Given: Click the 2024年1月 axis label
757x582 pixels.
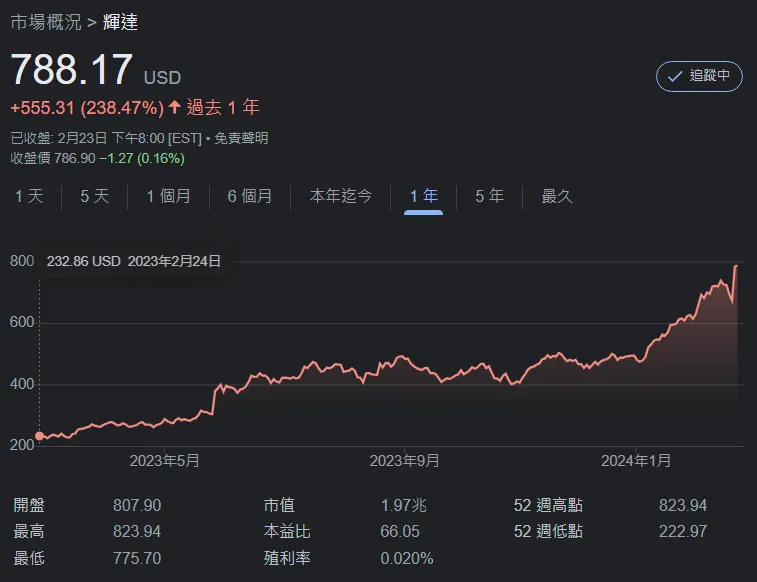Looking at the screenshot, I should 636,461.
